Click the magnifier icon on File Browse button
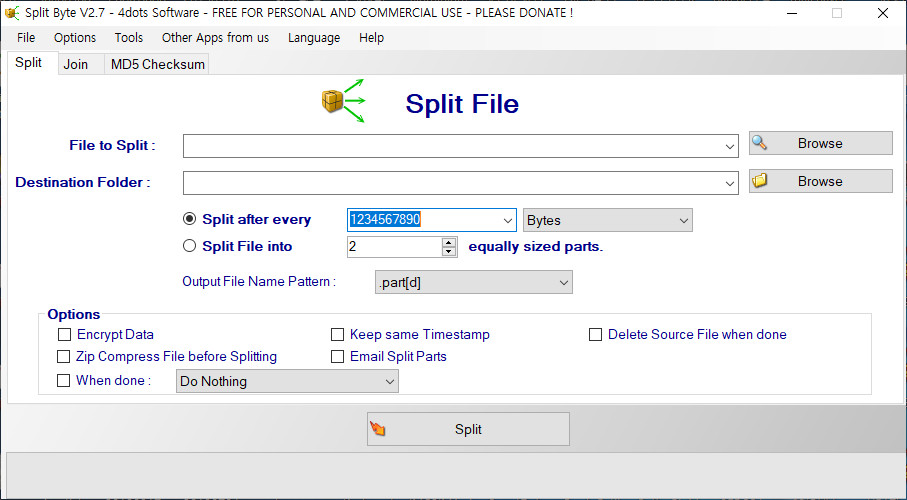 pos(759,142)
